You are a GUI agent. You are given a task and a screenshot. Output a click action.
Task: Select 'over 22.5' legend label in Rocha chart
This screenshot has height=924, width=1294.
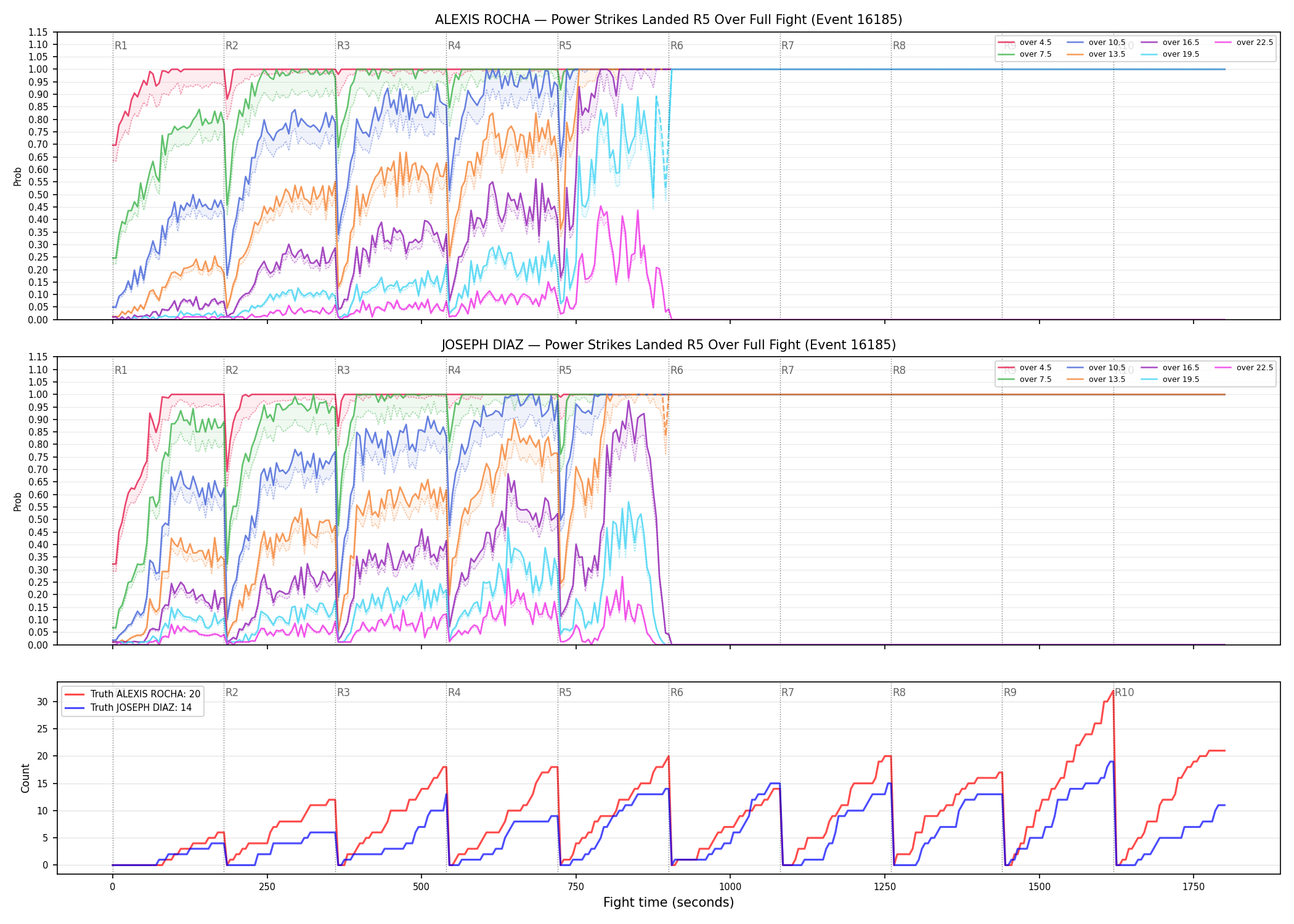point(1255,43)
